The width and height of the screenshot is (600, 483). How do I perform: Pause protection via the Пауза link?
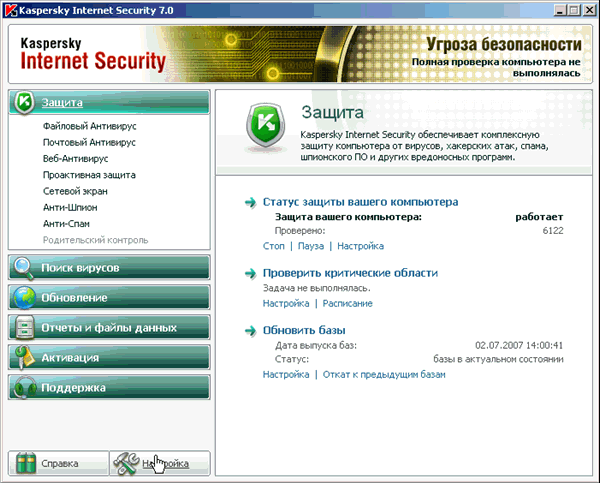click(x=311, y=246)
